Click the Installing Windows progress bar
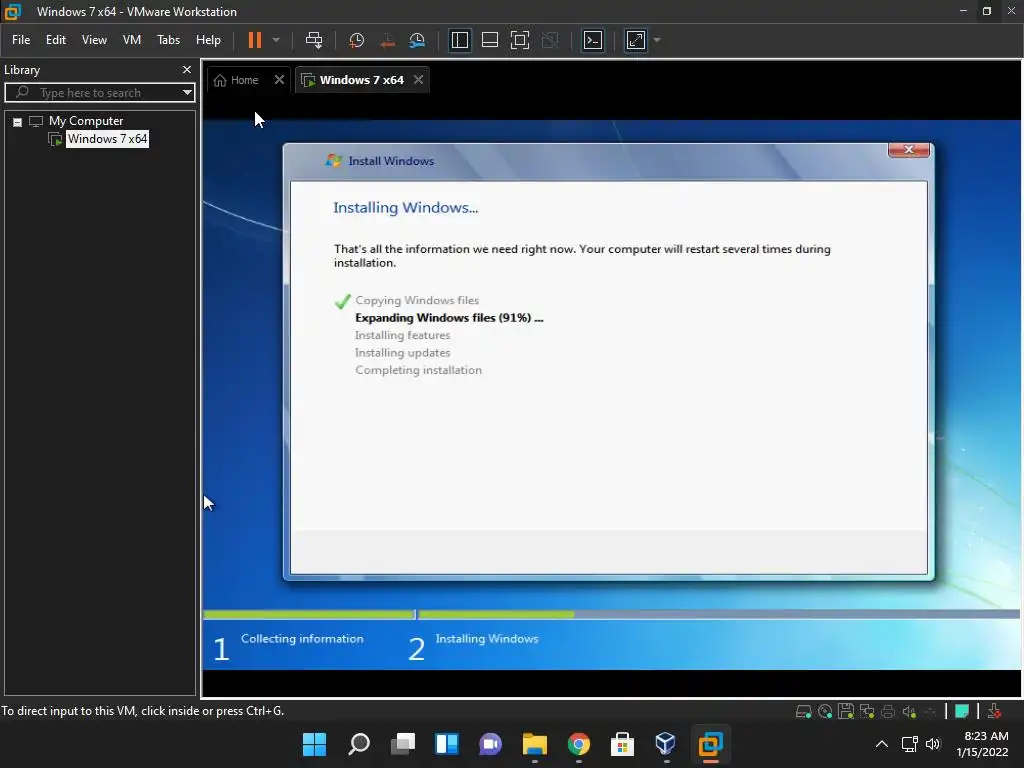The width and height of the screenshot is (1024, 768). pyautogui.click(x=718, y=615)
